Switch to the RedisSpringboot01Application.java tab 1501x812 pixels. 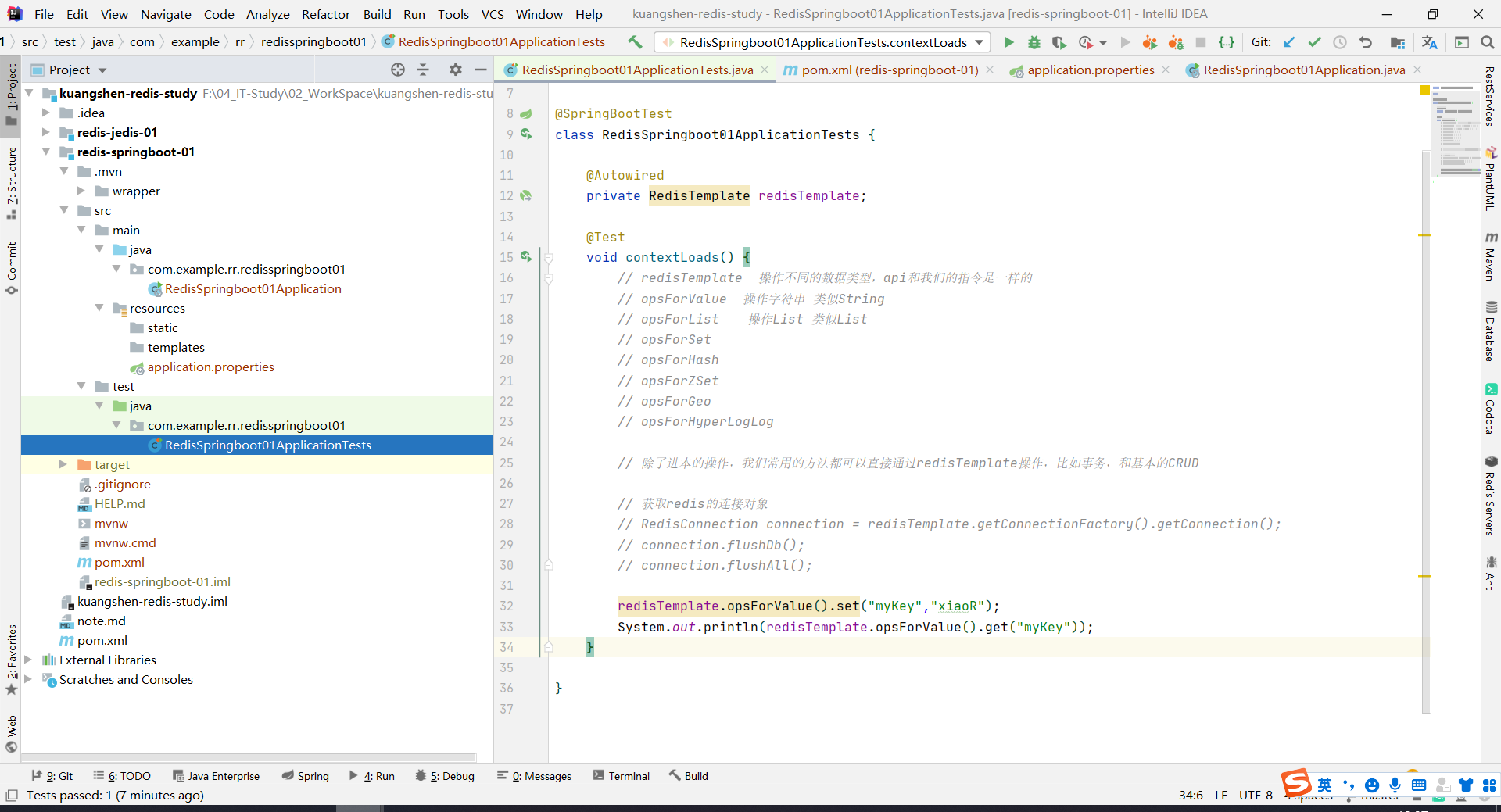[1304, 70]
